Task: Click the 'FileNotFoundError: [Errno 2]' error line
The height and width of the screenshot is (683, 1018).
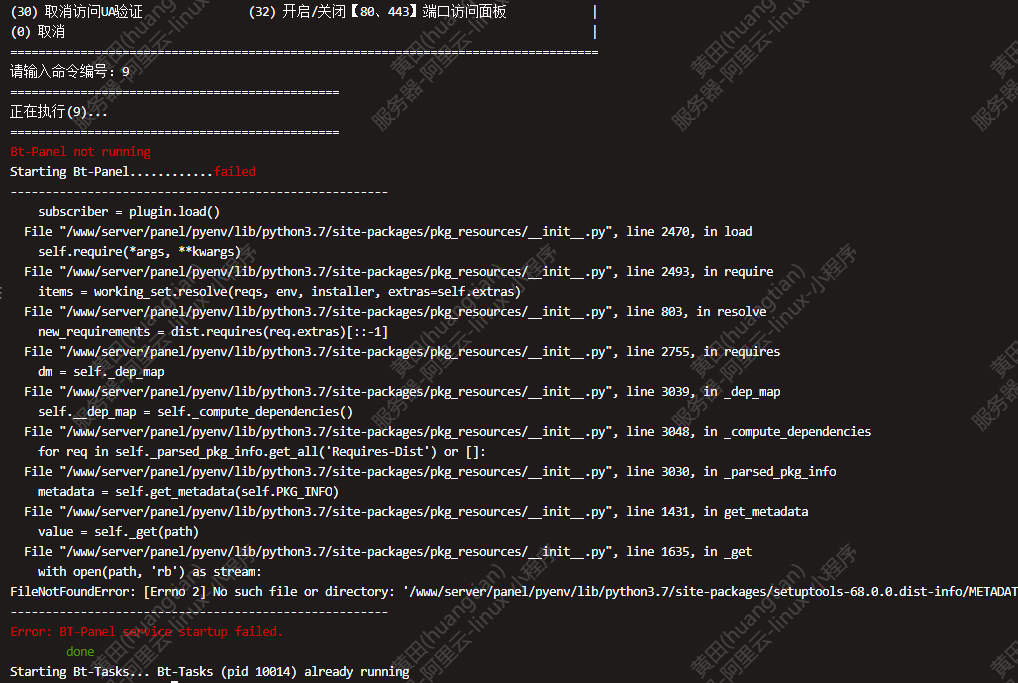Action: point(514,592)
